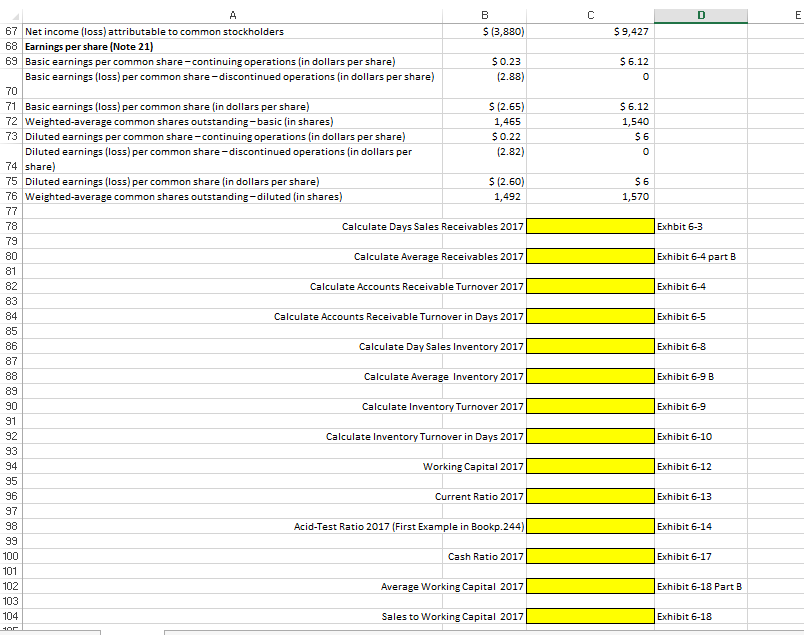Image resolution: width=804 pixels, height=635 pixels.
Task: Select 'Net income (loss) attributable to common stockholders'
Action: point(232,31)
